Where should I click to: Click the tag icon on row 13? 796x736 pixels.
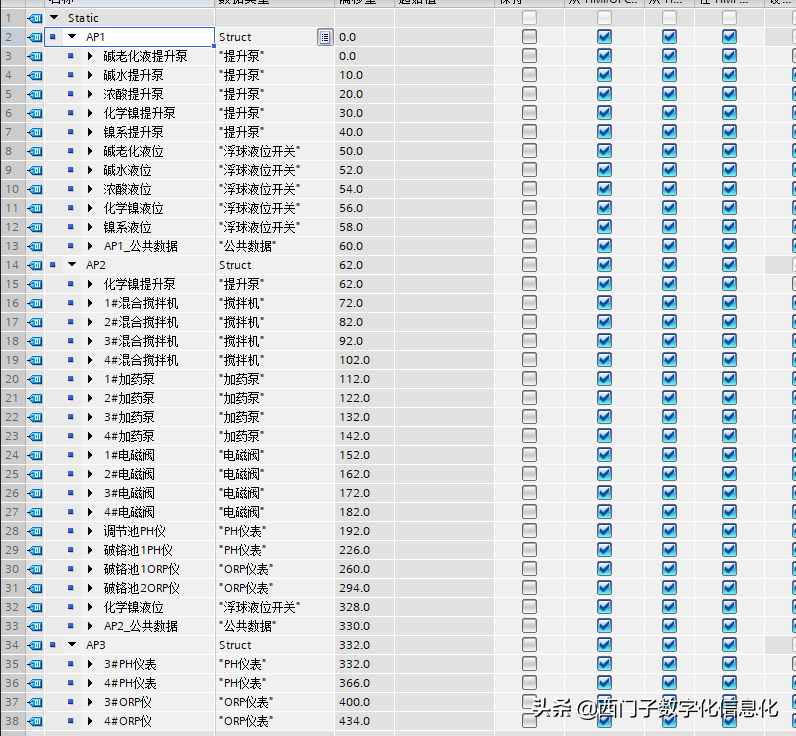(x=36, y=246)
